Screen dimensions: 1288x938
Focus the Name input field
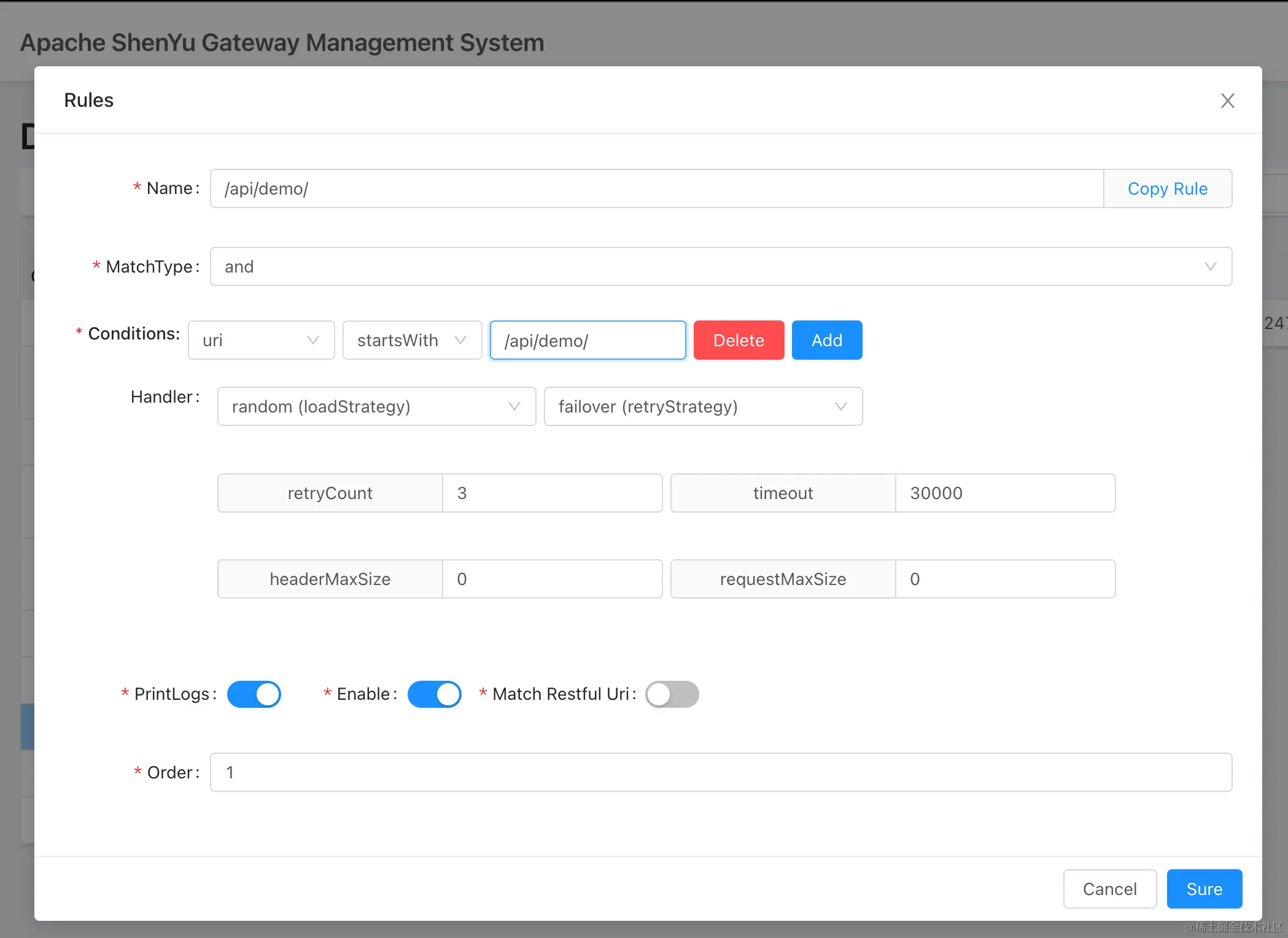coord(656,188)
